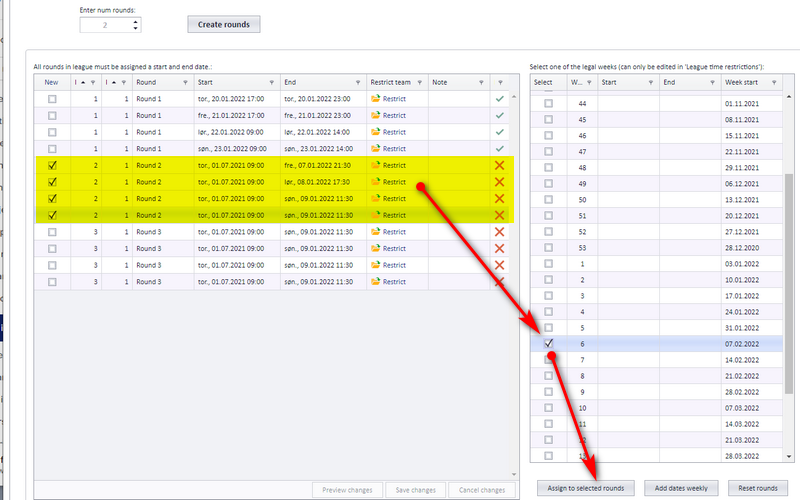Click red X on row ending lør., 08.01.2022 17:30
Screen dimensions: 800x500
[x=499, y=182]
